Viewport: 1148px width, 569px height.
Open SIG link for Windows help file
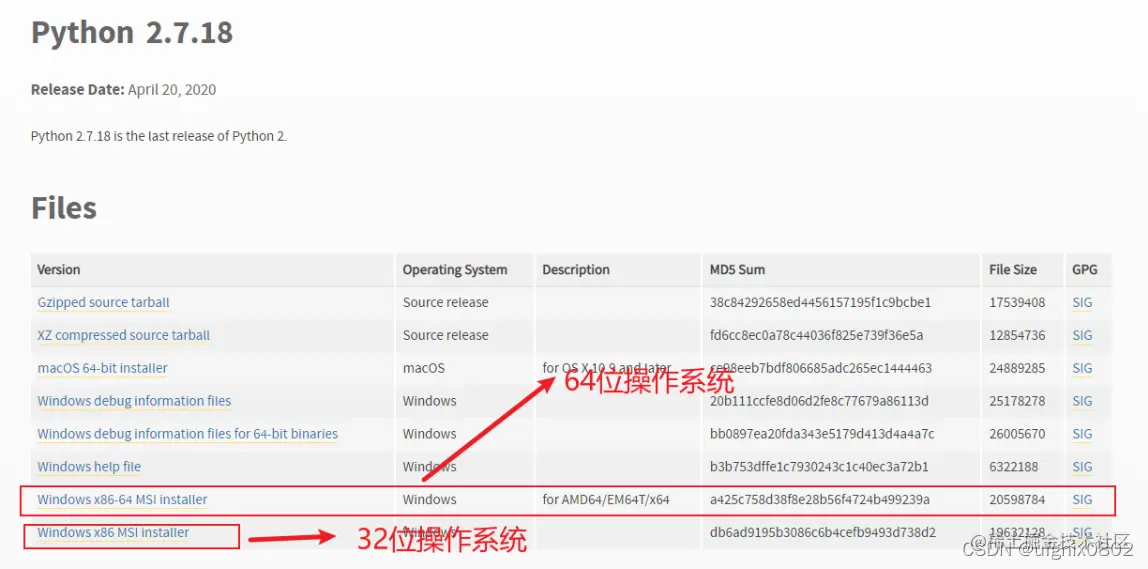click(x=1082, y=467)
